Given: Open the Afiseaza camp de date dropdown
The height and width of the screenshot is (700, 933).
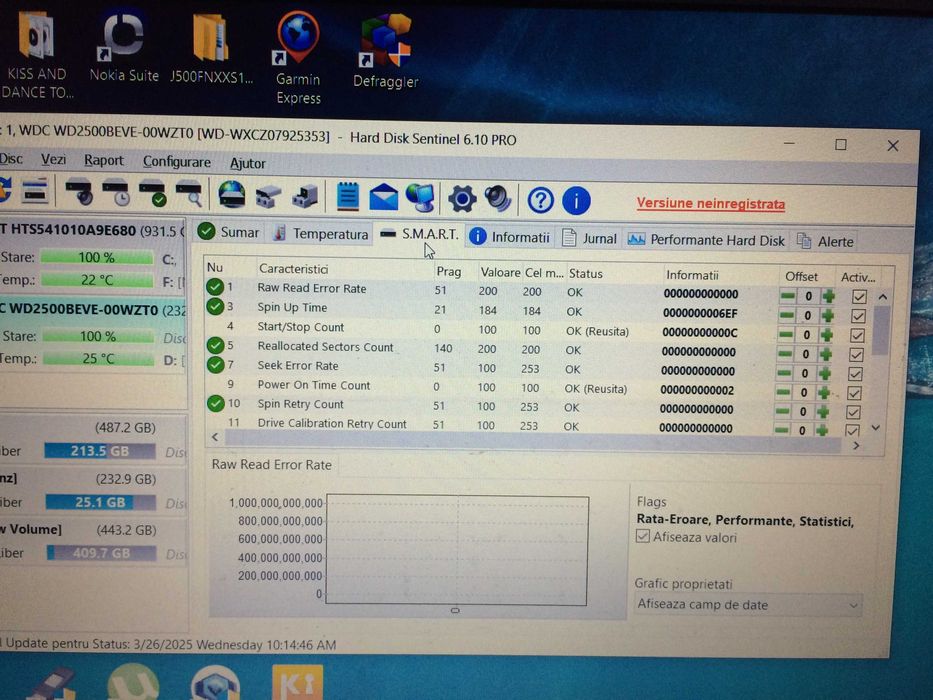Looking at the screenshot, I should pyautogui.click(x=747, y=605).
